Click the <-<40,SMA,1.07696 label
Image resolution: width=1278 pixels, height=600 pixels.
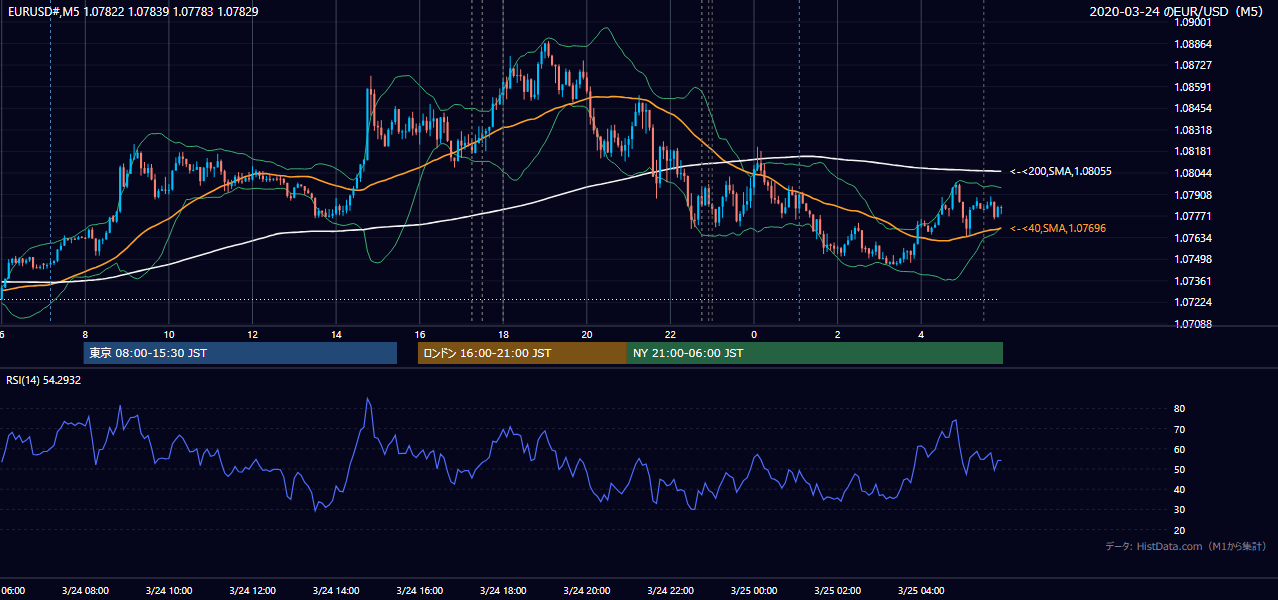click(x=1058, y=229)
